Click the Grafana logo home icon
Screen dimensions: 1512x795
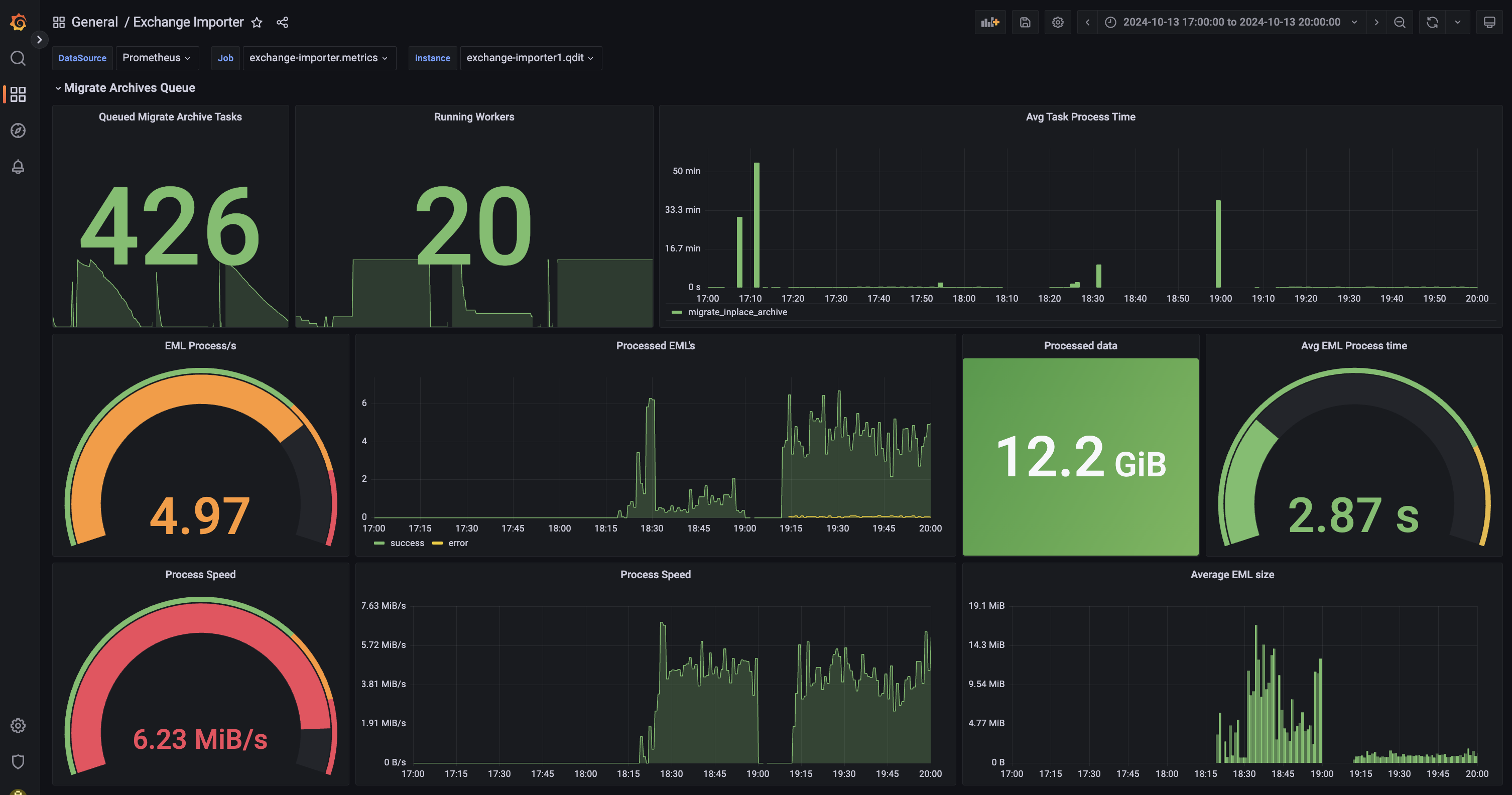[18, 22]
